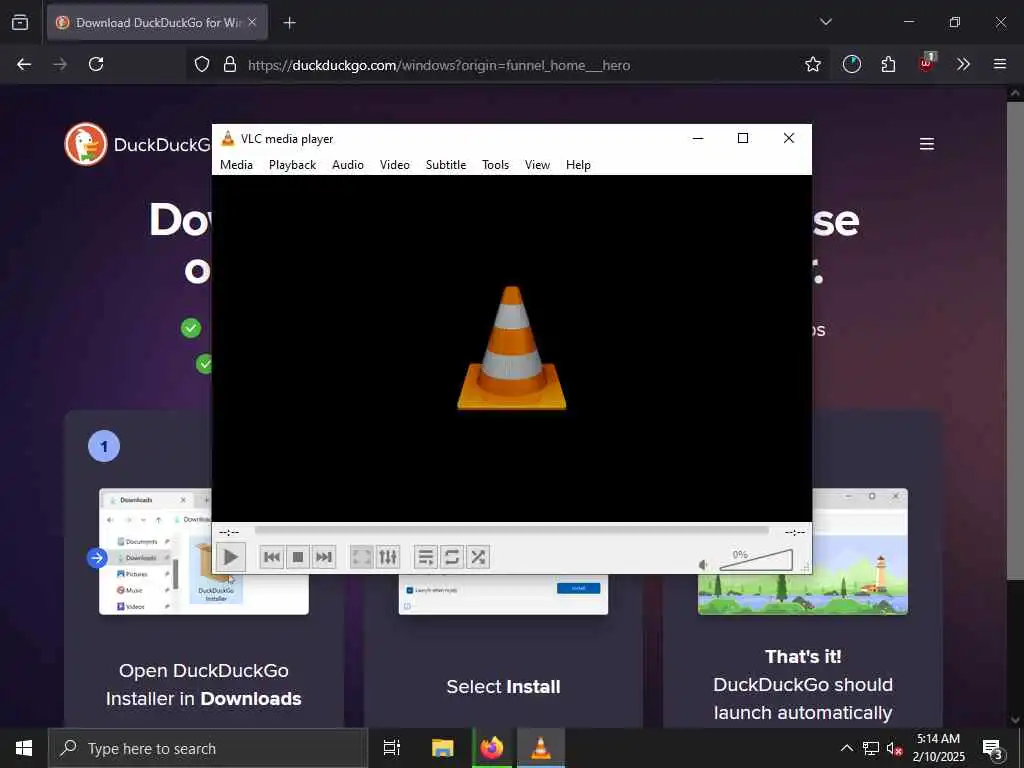Go back in Firefox
The width and height of the screenshot is (1024, 768).
pyautogui.click(x=24, y=64)
